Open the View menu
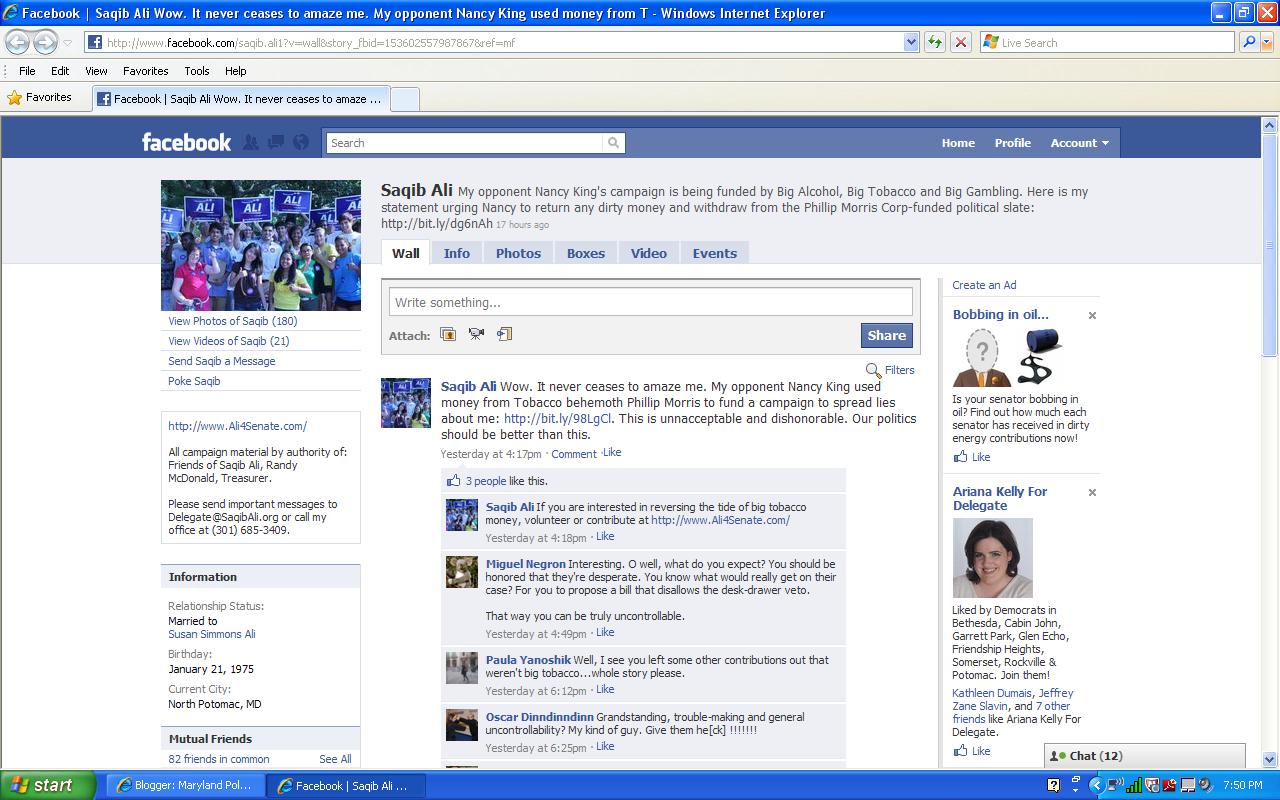 [96, 71]
